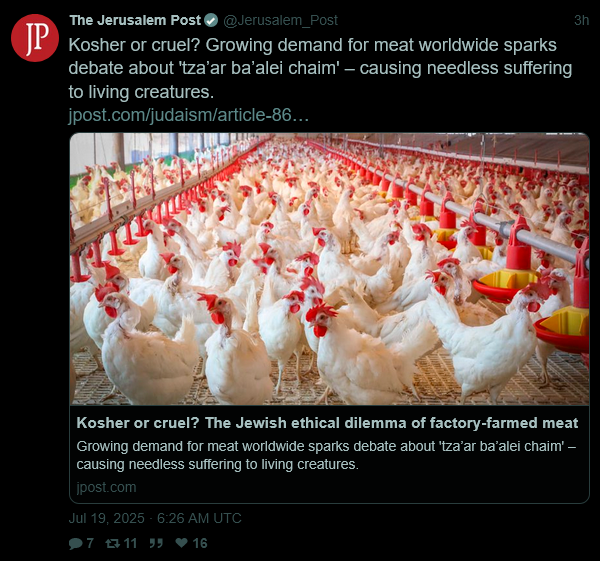Open the card headline about factory-farmed meat
600x561 pixels.
tap(327, 423)
